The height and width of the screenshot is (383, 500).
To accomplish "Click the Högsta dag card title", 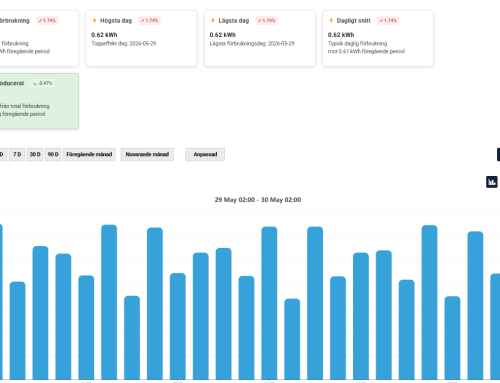I will click(116, 21).
